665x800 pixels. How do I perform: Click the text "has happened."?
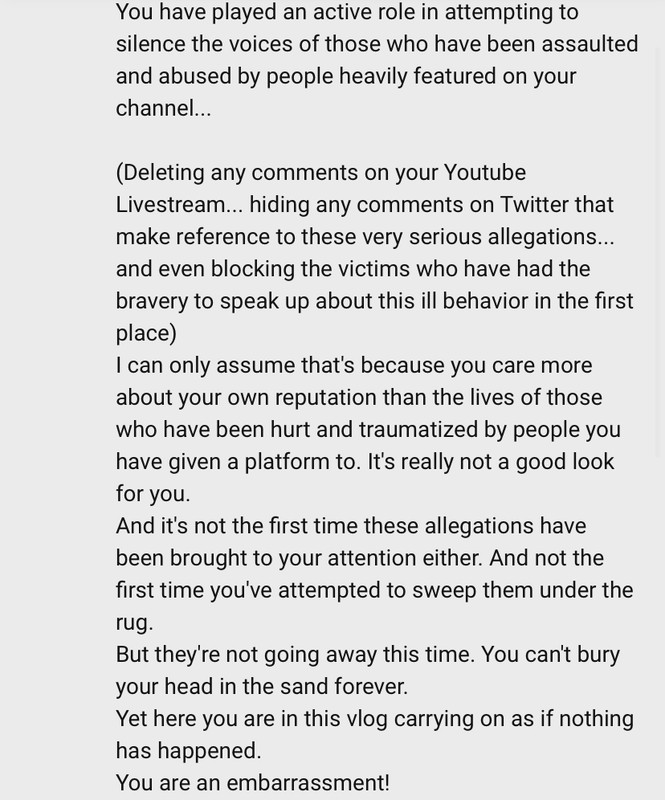(188, 751)
